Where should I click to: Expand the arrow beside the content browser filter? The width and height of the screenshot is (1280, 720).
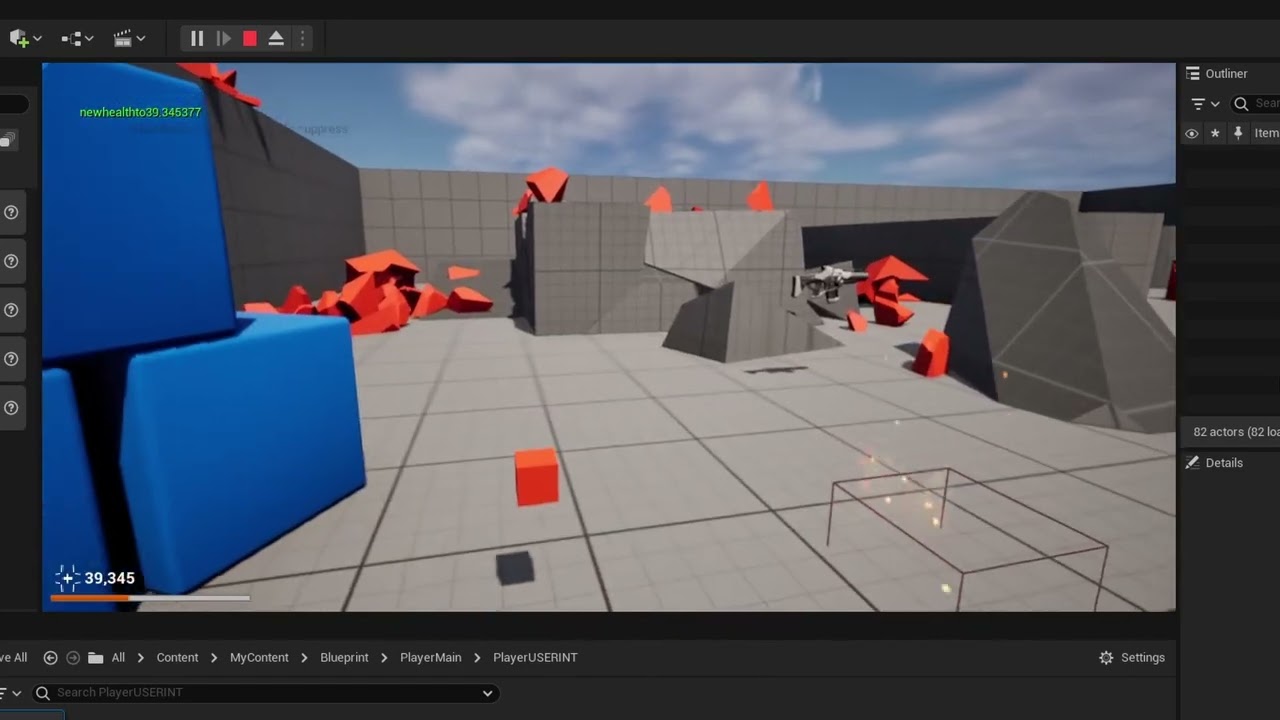click(16, 692)
